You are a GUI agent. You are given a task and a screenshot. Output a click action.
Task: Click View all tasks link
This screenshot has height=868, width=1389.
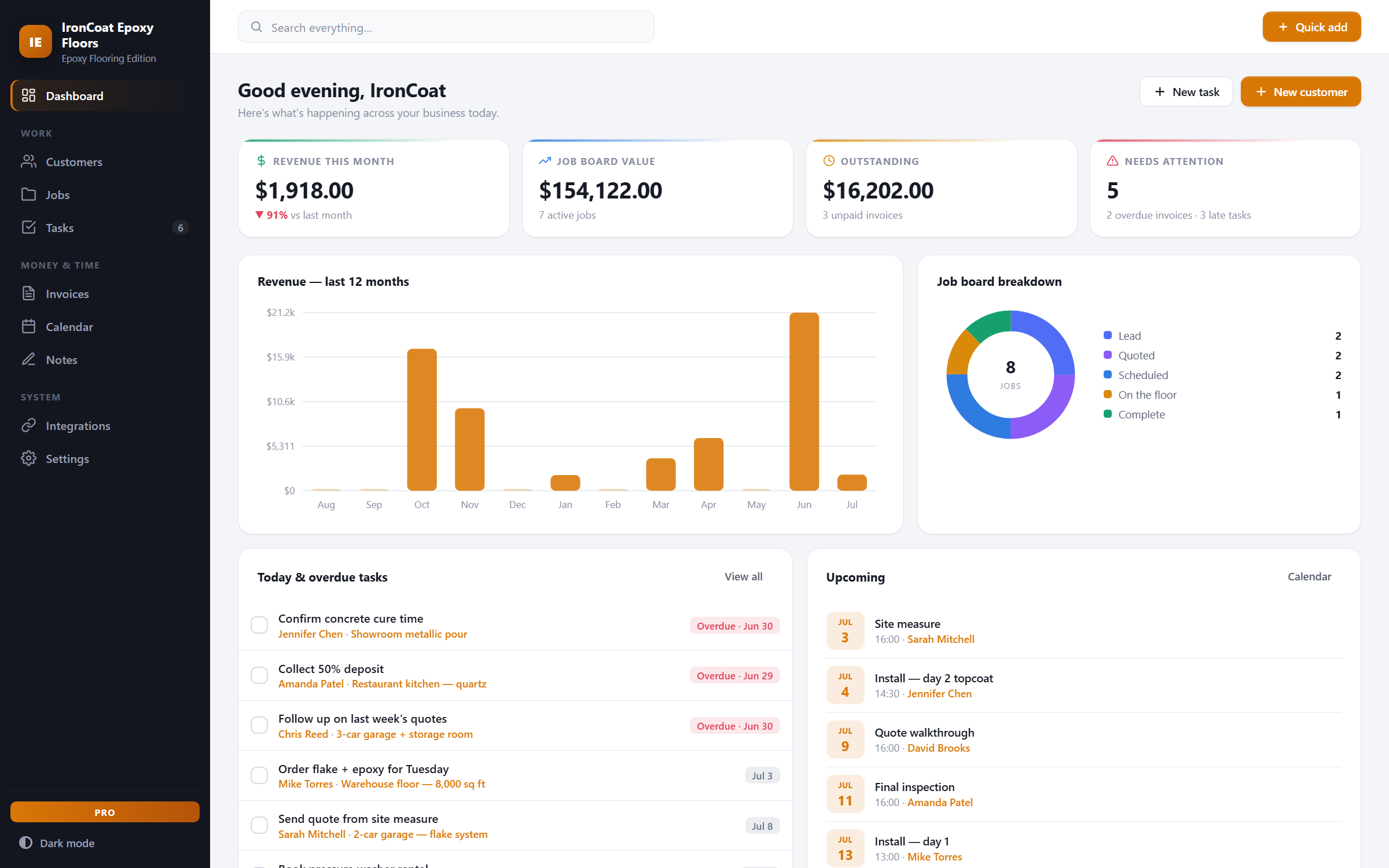(x=743, y=576)
